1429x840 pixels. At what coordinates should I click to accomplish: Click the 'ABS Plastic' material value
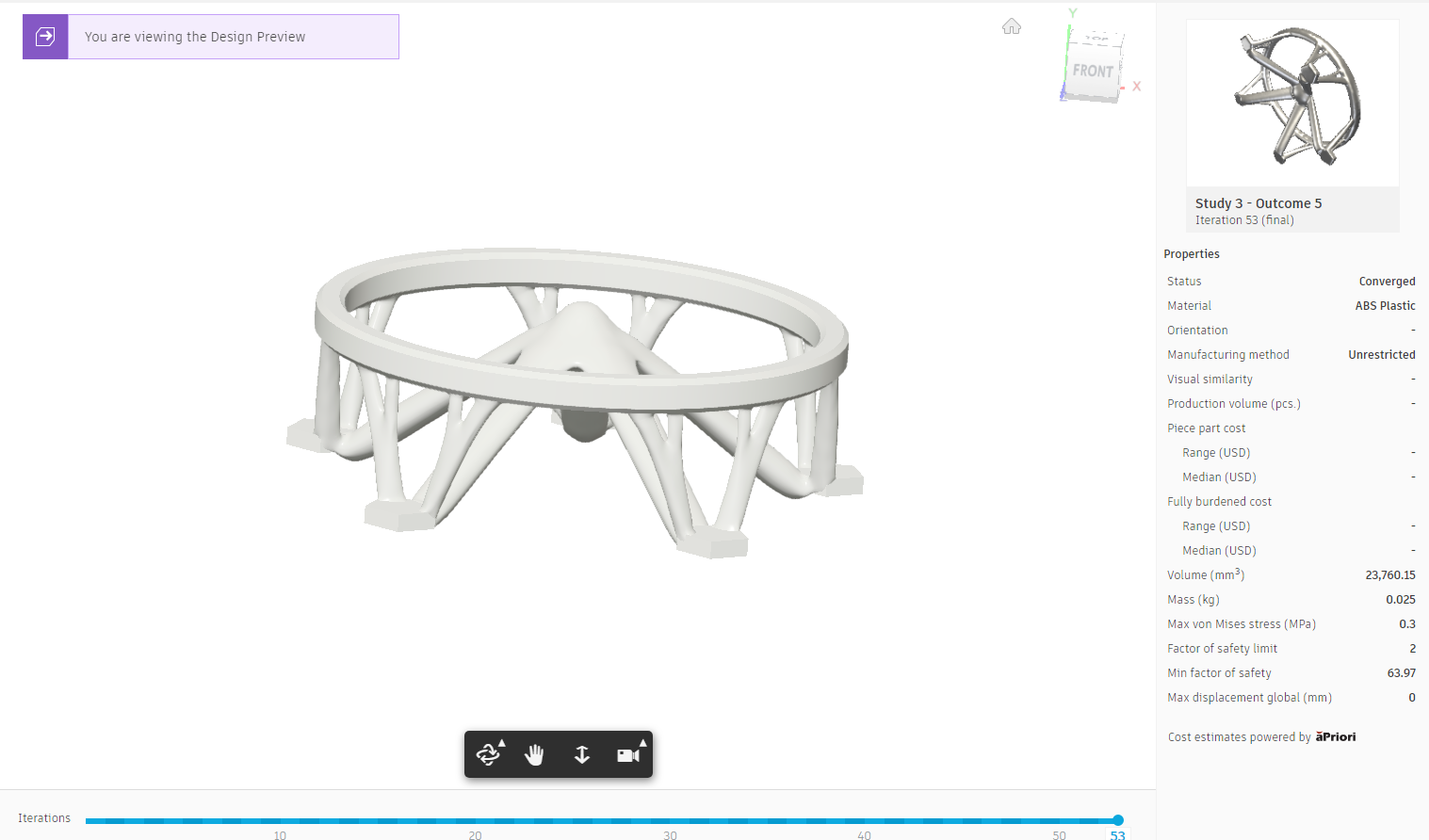pyautogui.click(x=1385, y=306)
